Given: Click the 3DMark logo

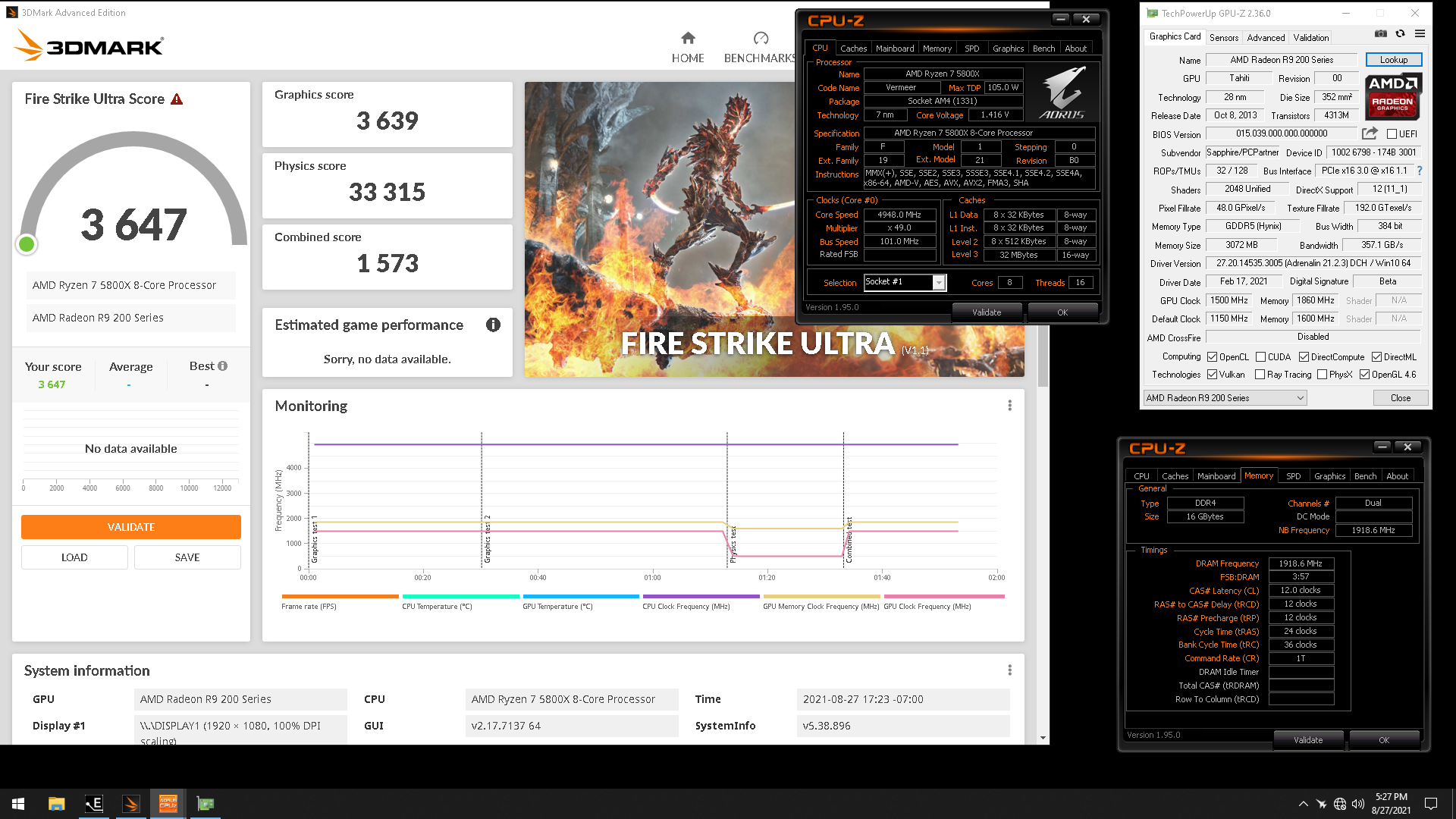Looking at the screenshot, I should click(x=89, y=45).
